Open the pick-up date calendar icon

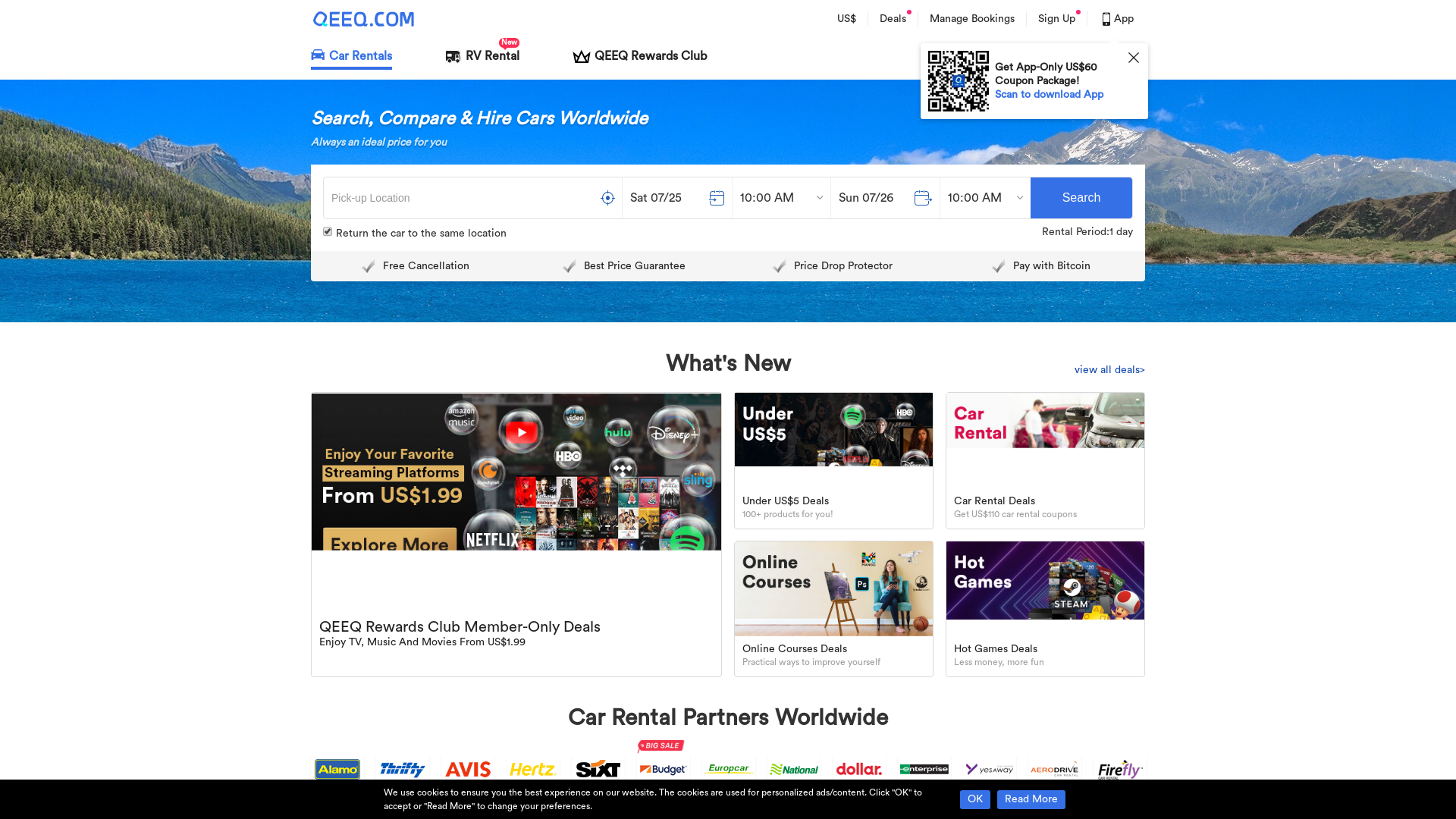coord(717,198)
